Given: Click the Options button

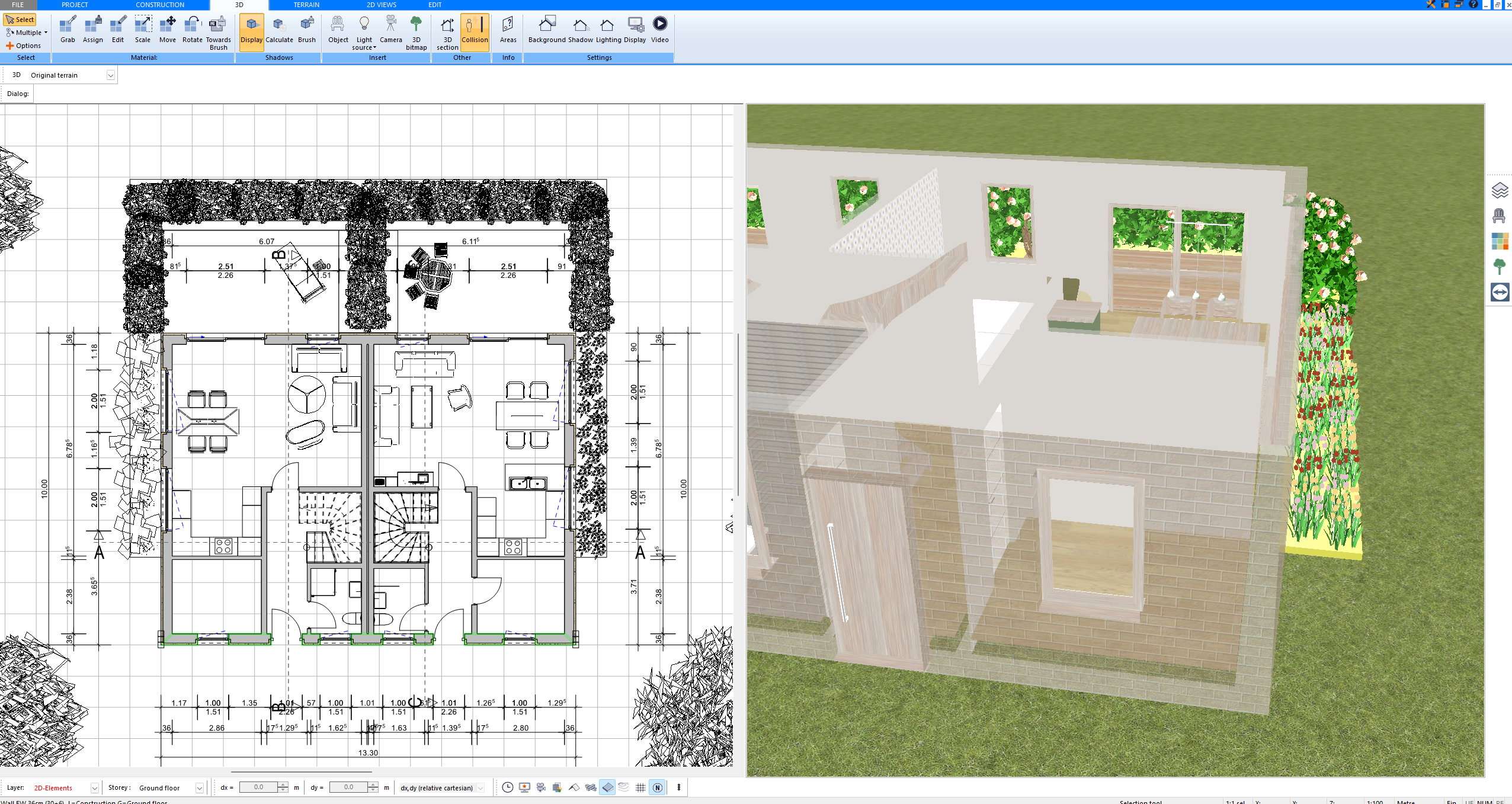Looking at the screenshot, I should pos(24,46).
